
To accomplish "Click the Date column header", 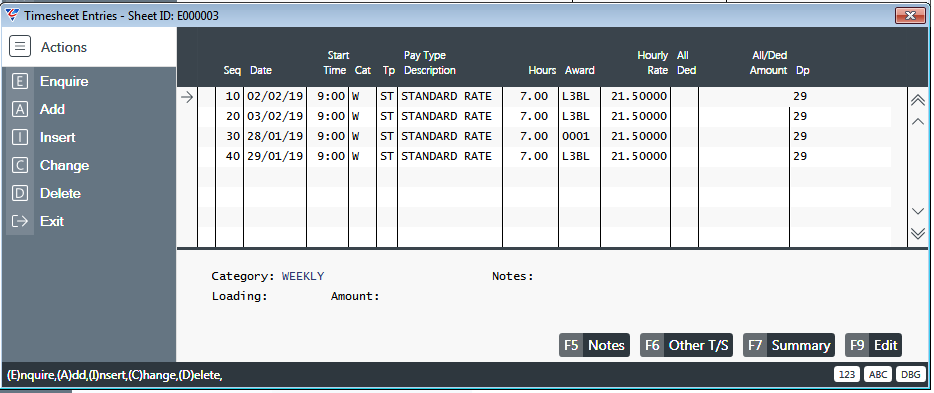I will click(261, 70).
